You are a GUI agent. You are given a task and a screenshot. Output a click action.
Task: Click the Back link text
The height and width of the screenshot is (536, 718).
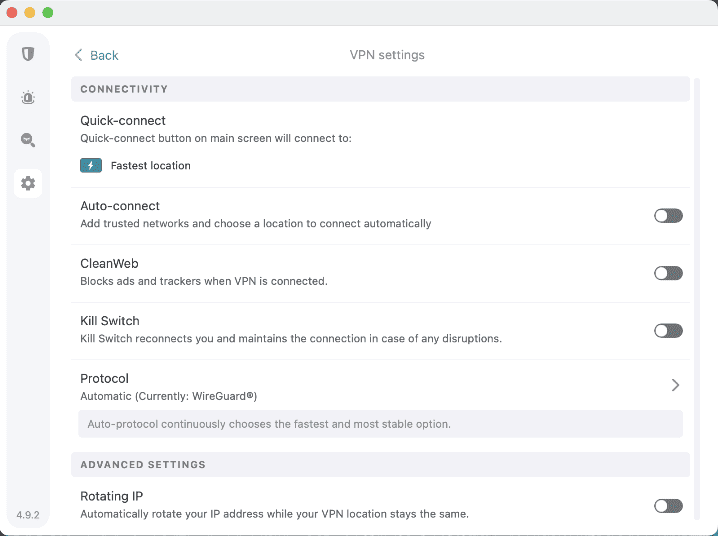coord(104,55)
